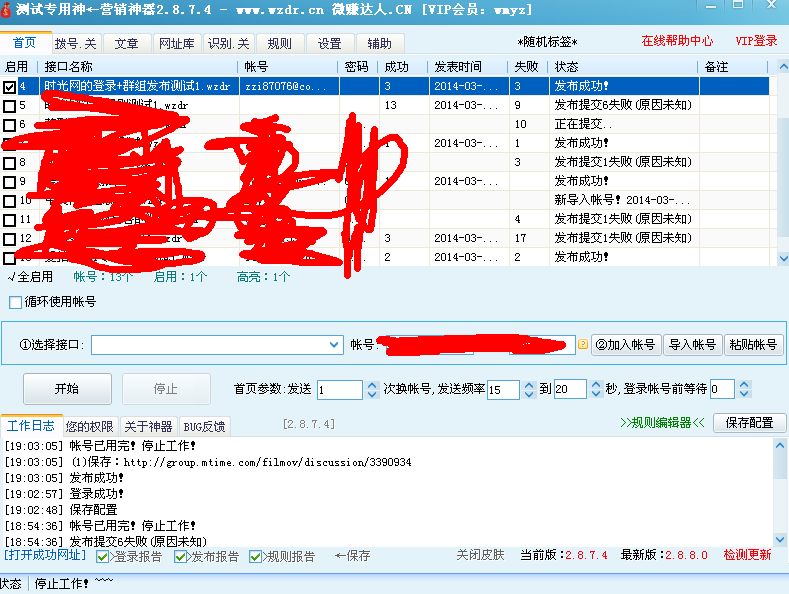Viewport: 789px width, 594px height.
Task: Tick the checkbox for row 8
Action: tap(9, 163)
